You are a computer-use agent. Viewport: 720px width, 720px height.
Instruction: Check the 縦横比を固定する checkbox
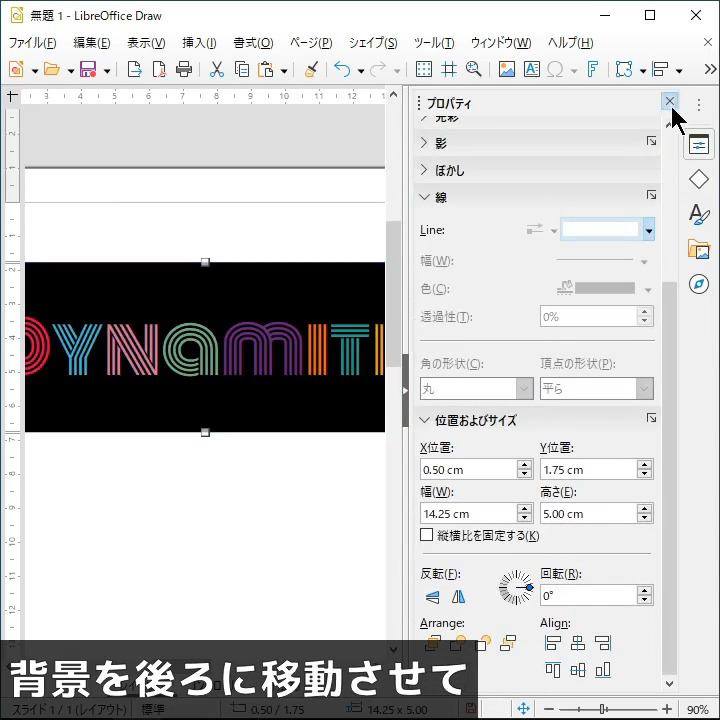click(427, 535)
